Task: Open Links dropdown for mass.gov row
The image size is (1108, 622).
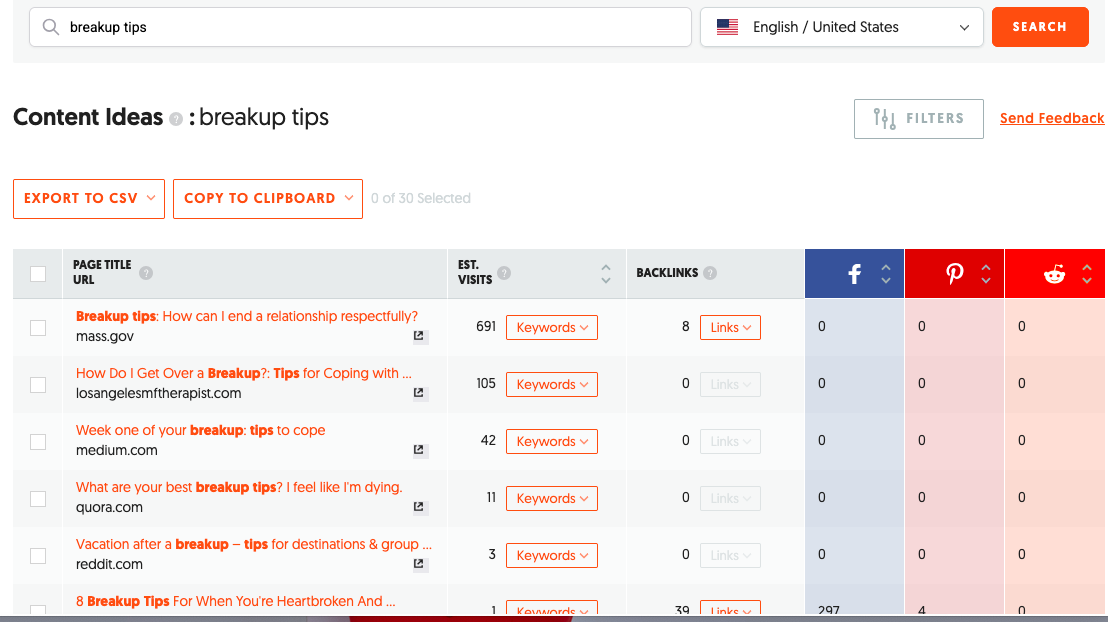Action: point(731,327)
